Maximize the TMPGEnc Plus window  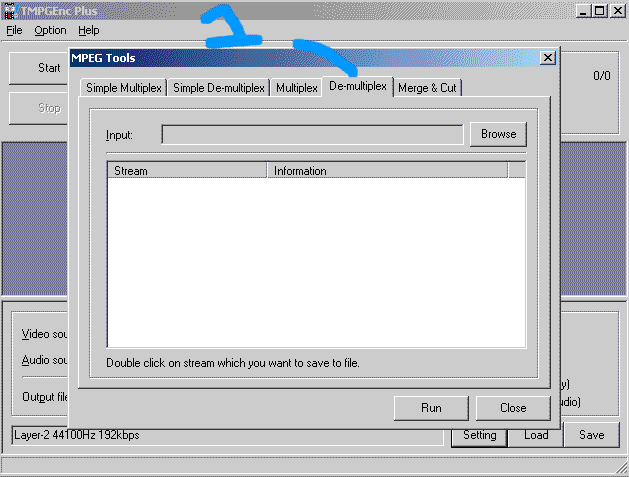coord(600,11)
